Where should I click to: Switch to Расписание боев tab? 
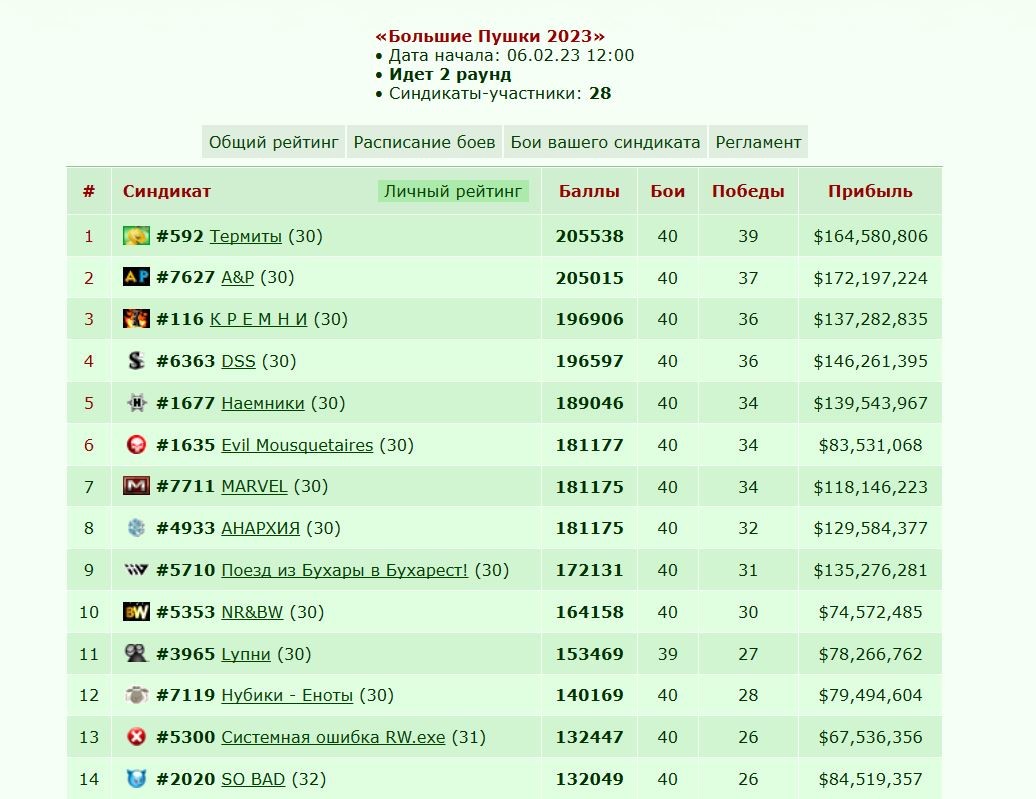point(424,142)
